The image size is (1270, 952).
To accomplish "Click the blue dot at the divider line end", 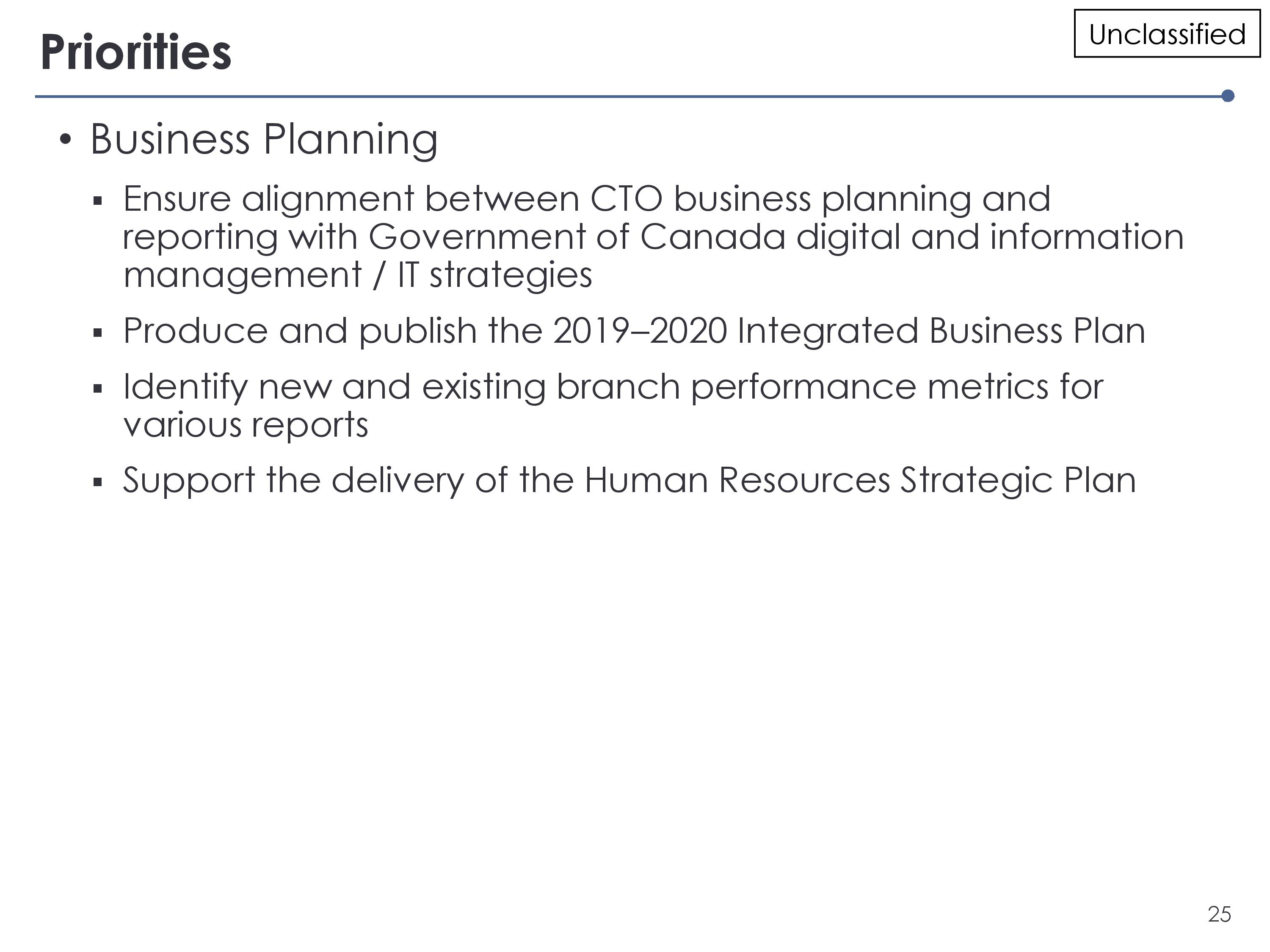I will (1228, 96).
